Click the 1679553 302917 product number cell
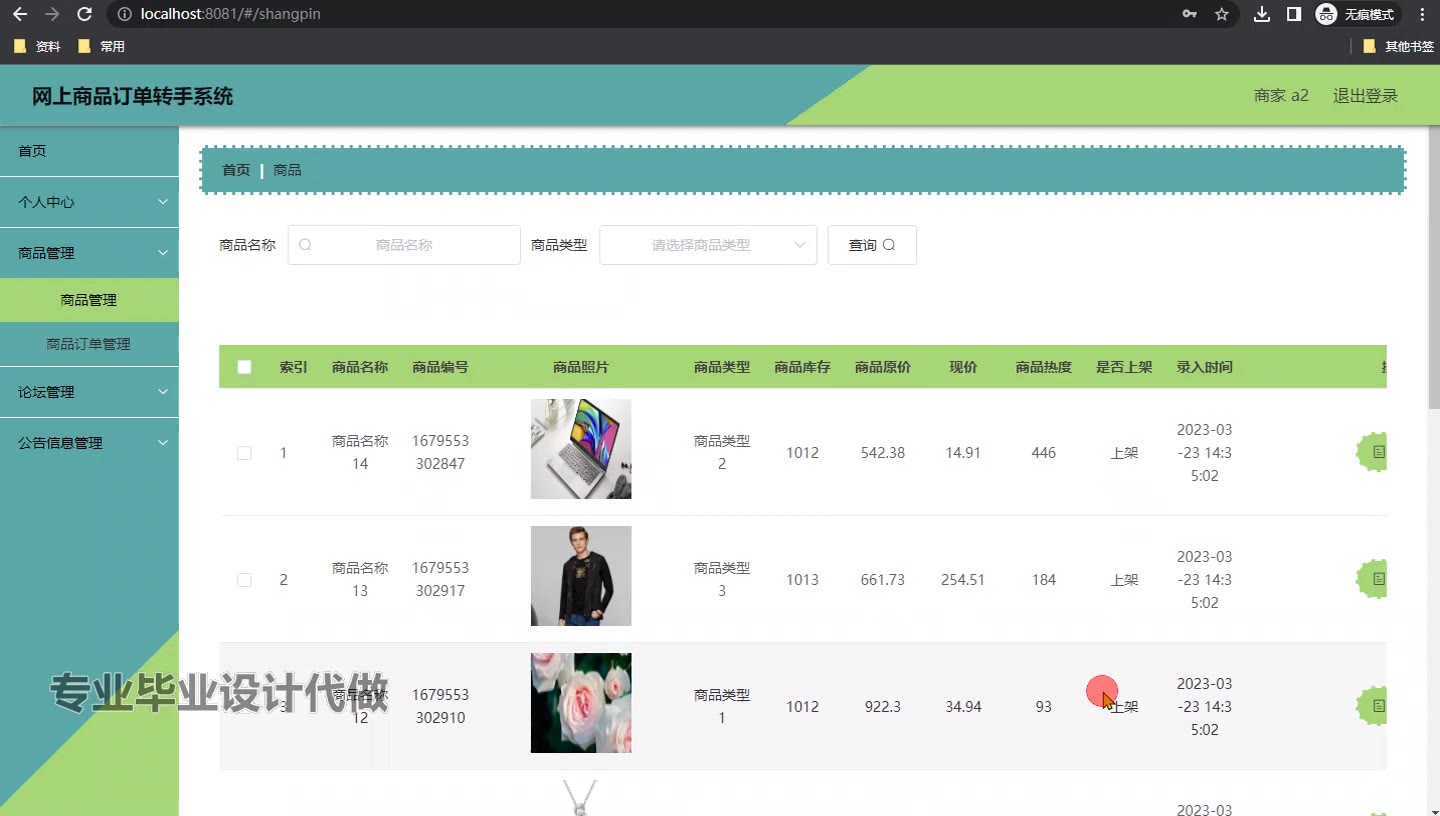The width and height of the screenshot is (1440, 816). (x=440, y=579)
